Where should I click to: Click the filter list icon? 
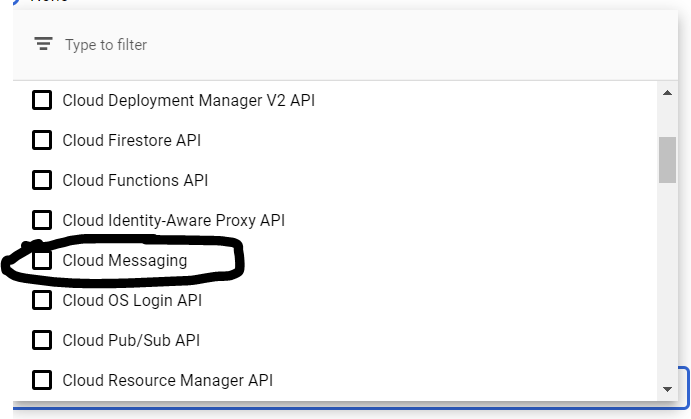pyautogui.click(x=42, y=45)
